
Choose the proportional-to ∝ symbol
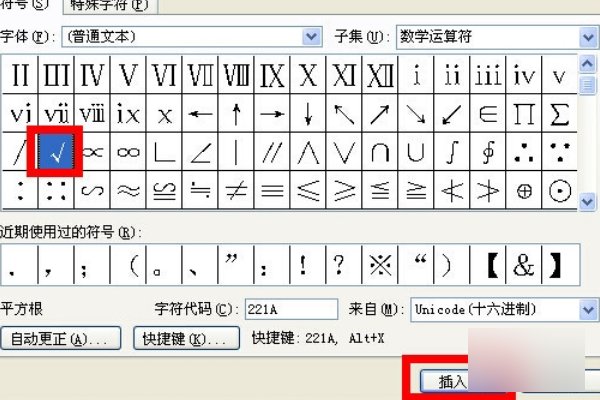pyautogui.click(x=93, y=152)
